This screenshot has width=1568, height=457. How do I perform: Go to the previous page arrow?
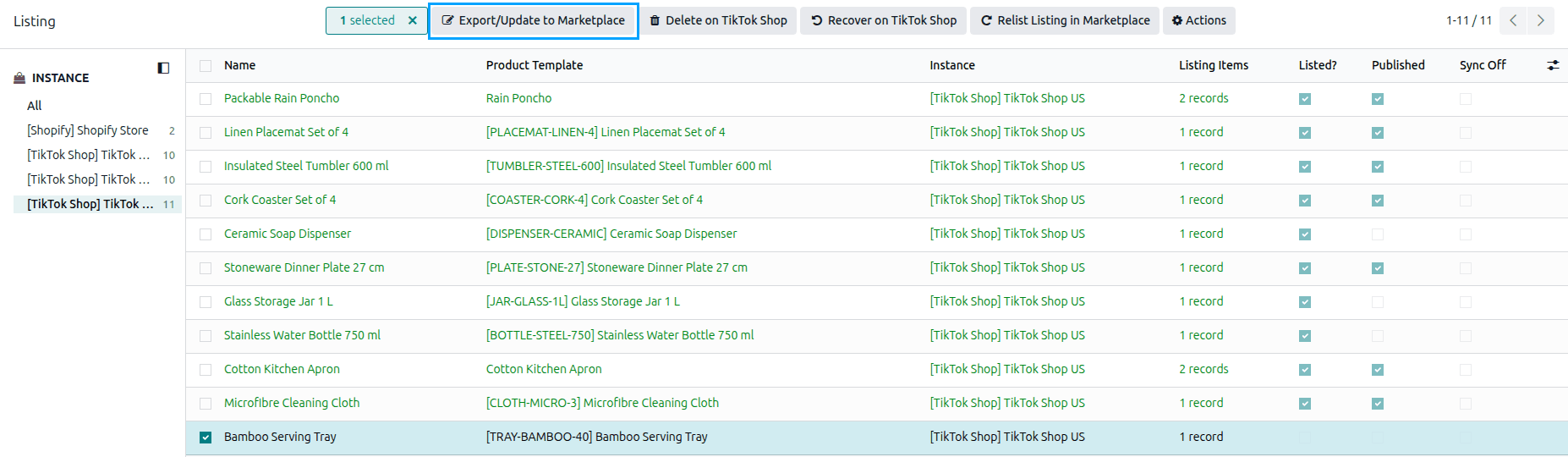[1513, 20]
